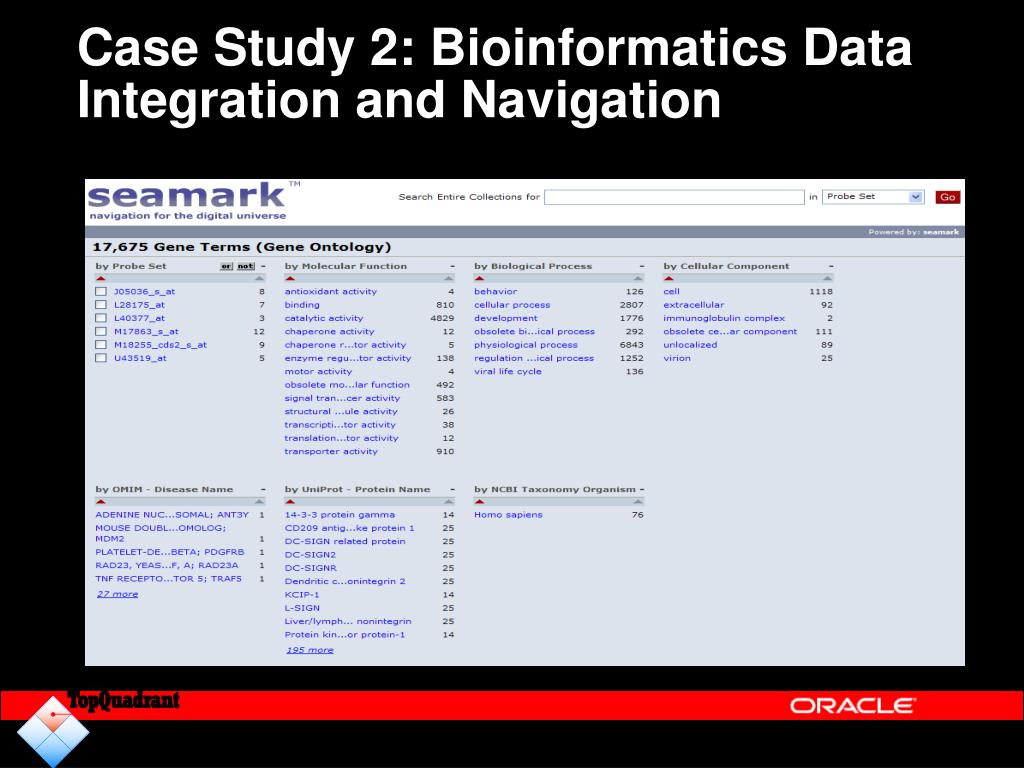Viewport: 1024px width, 768px height.
Task: Select the transporter activity link
Action: coord(331,452)
